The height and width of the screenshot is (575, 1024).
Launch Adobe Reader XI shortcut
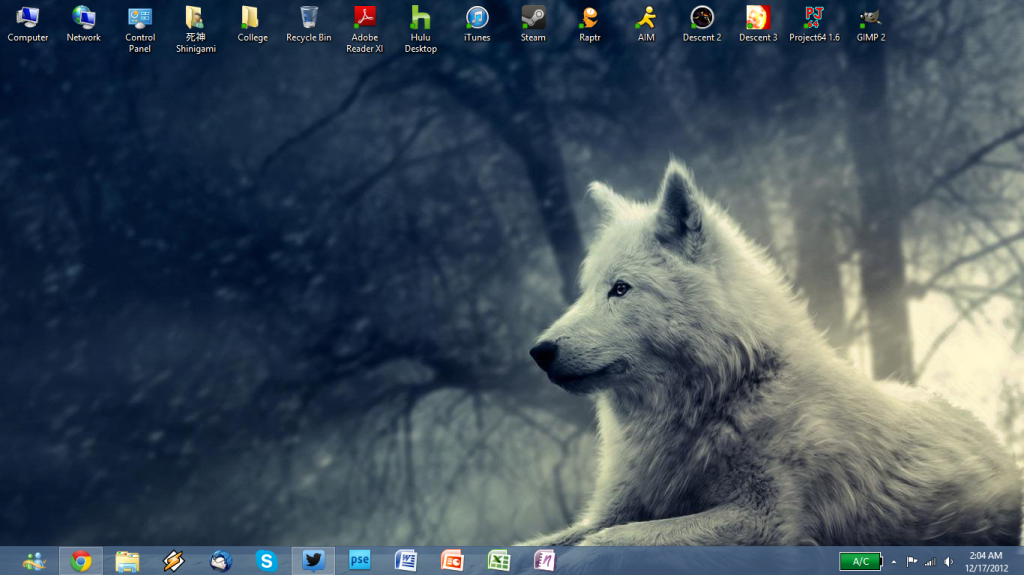(x=364, y=29)
